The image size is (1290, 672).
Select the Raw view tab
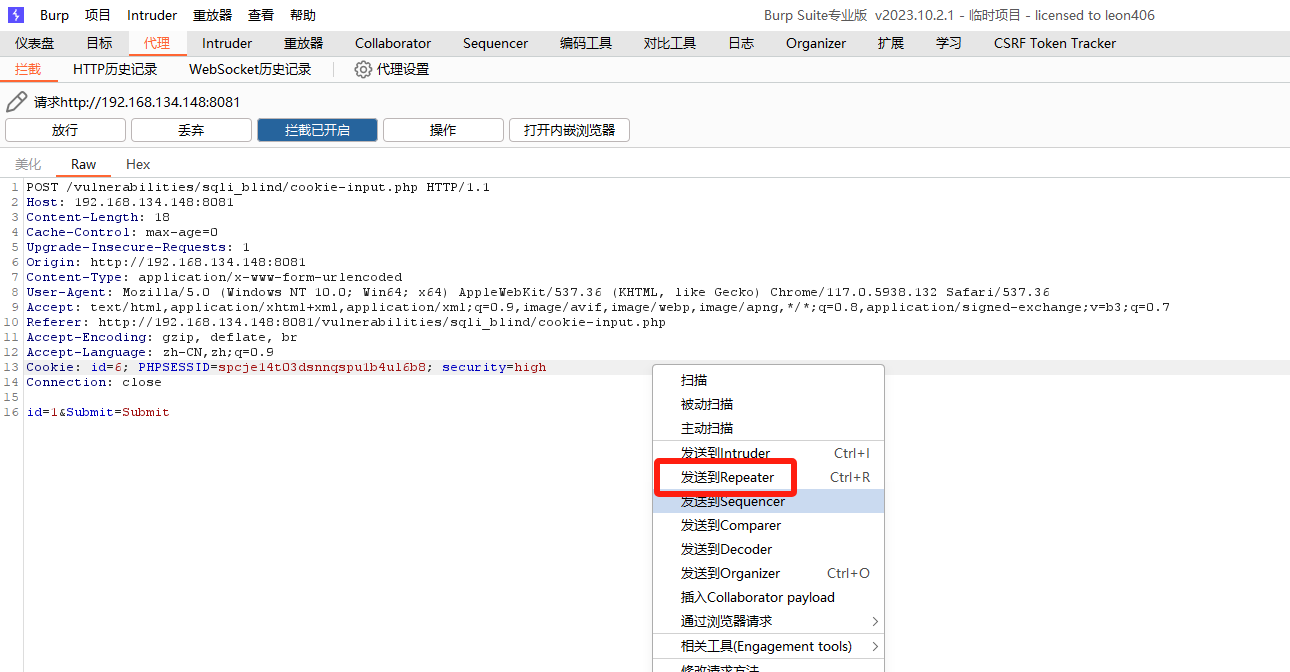coord(84,164)
